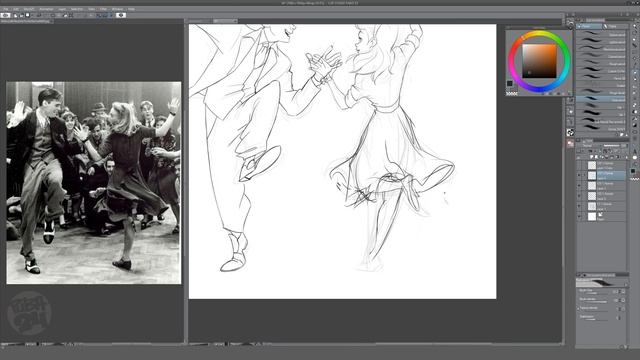Hide the Paper layer with its eye icon
This screenshot has height=360, width=640.
pos(579,217)
